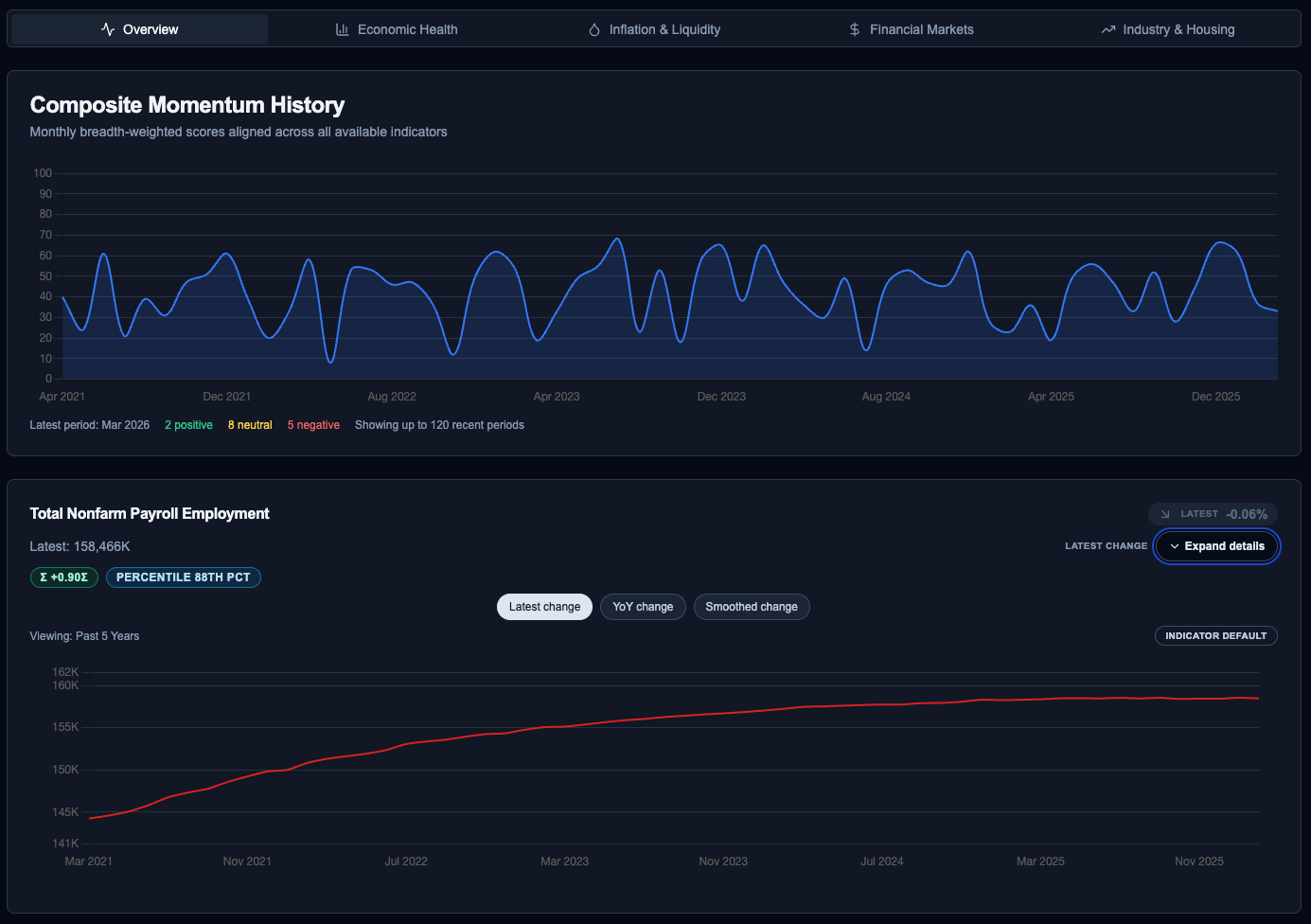Click the Financial Markets dollar icon

point(855,29)
